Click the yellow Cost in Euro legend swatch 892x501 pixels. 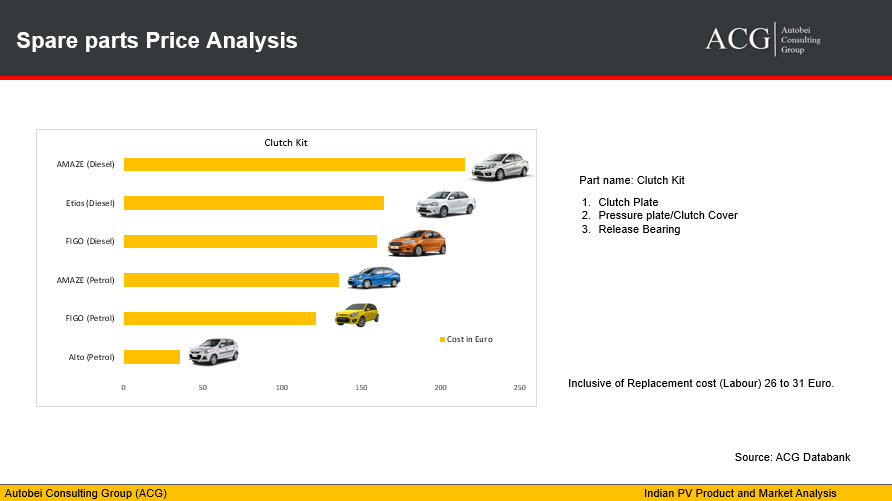point(442,339)
